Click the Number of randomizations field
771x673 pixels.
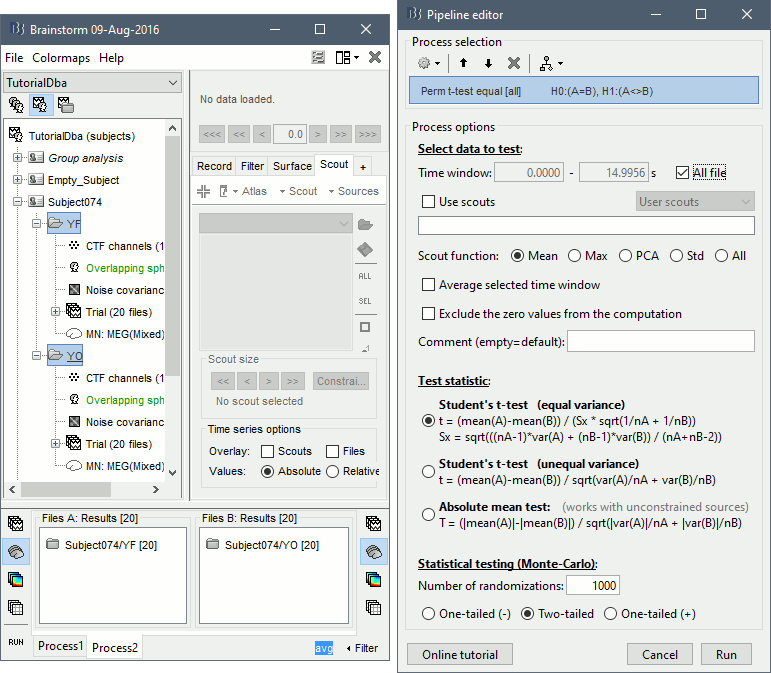coord(590,586)
